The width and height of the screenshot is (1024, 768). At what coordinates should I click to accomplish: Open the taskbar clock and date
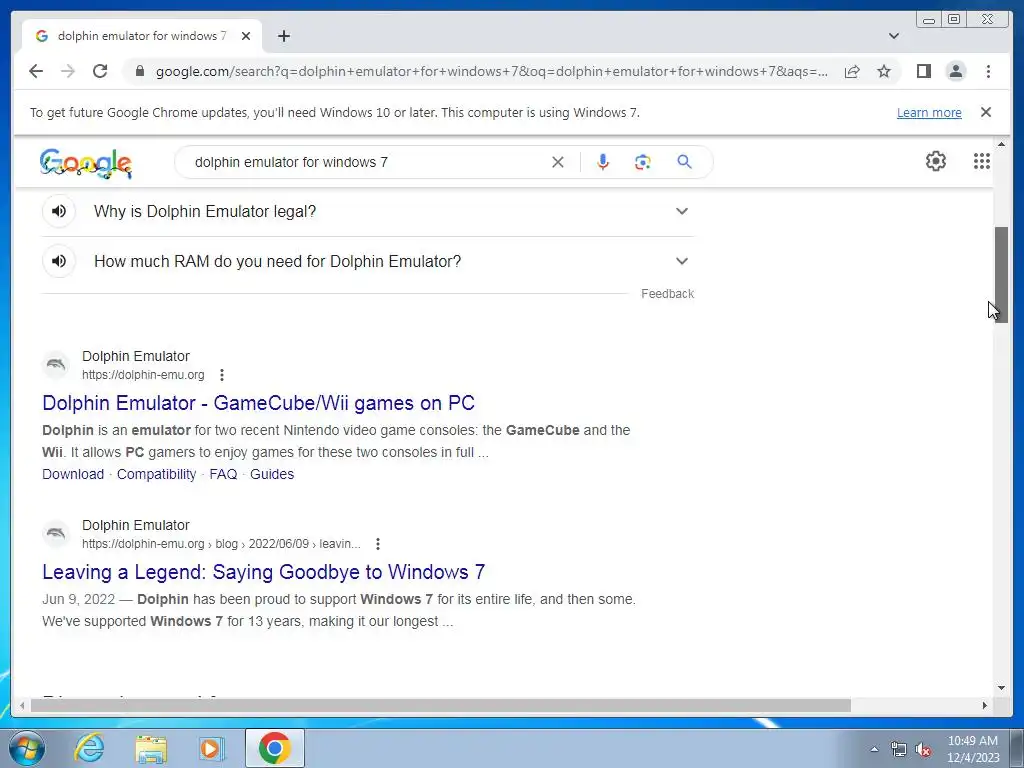[973, 749]
